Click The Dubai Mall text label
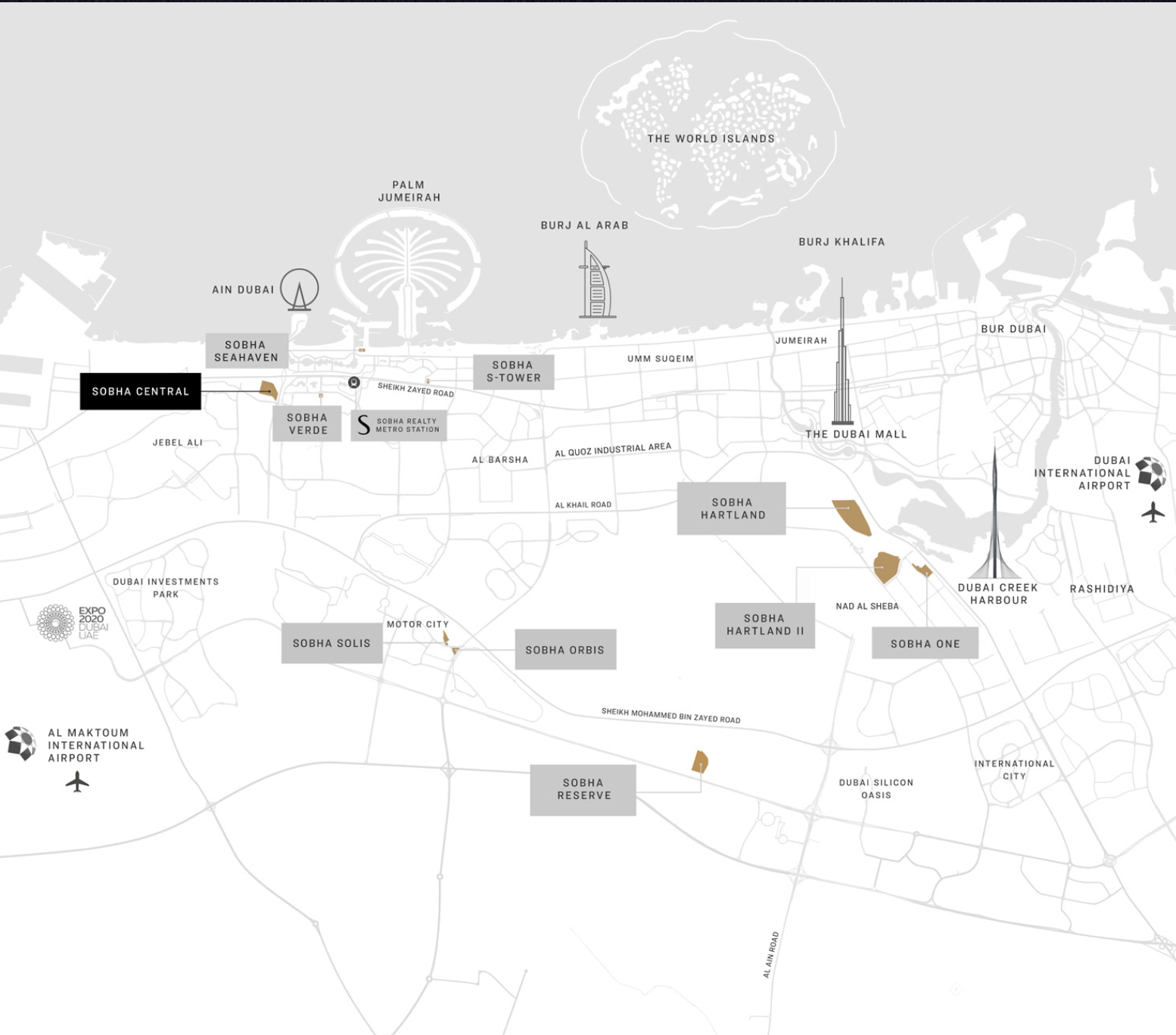Screen dimensions: 1176x1035 click(856, 434)
